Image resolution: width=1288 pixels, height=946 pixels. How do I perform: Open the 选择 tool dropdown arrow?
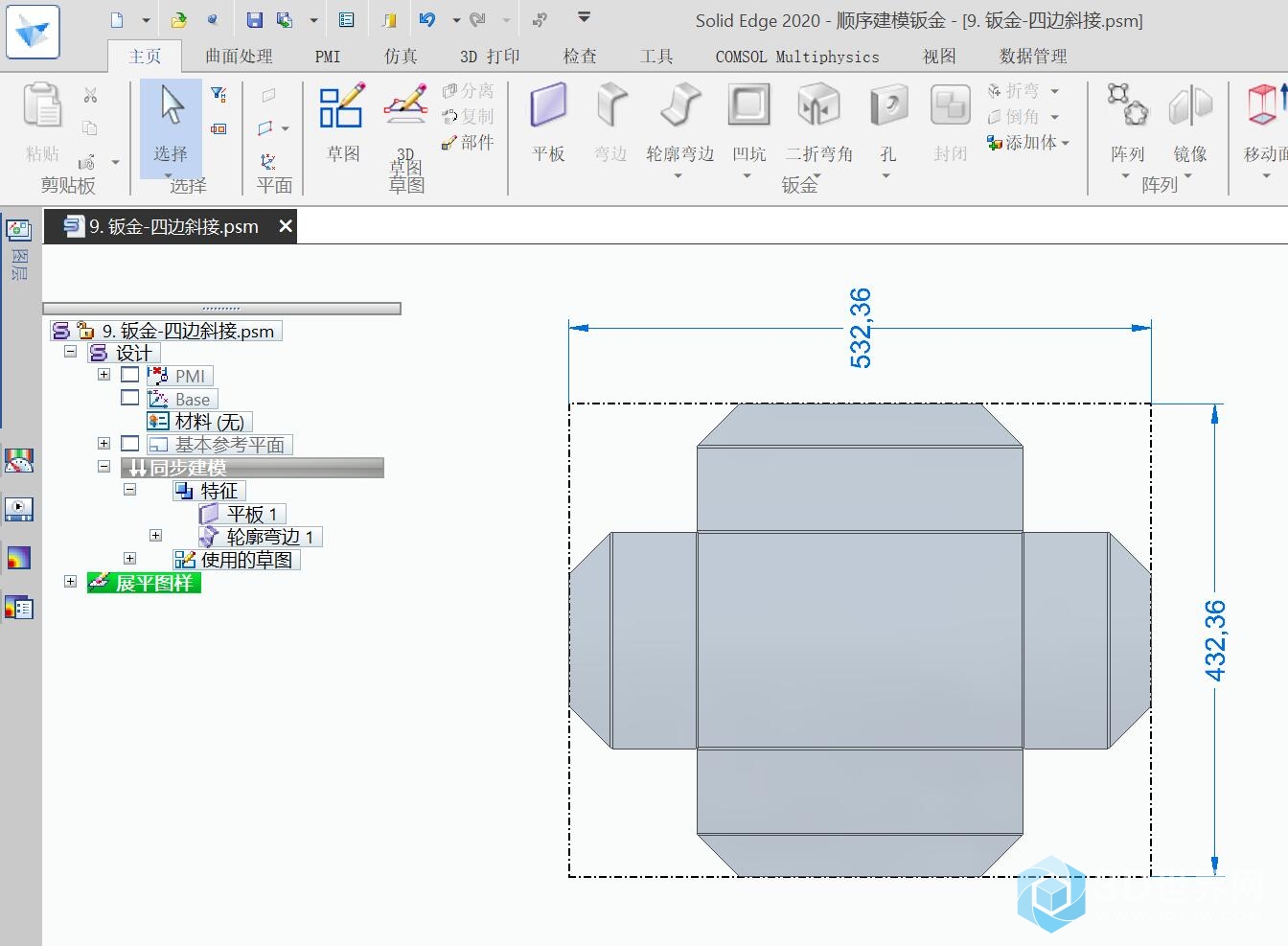(170, 176)
